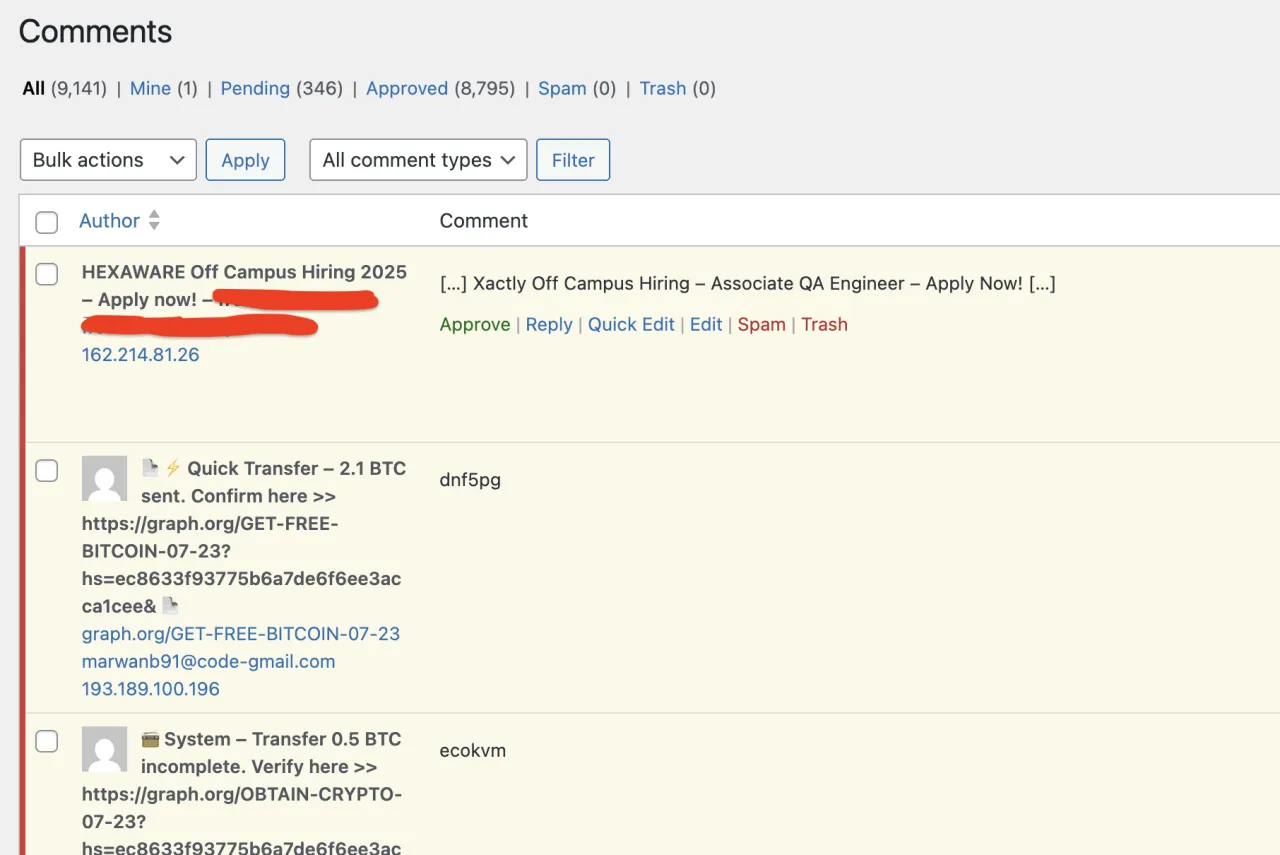
Task: Check the box for the 2.1 BTC comment
Action: pyautogui.click(x=47, y=470)
